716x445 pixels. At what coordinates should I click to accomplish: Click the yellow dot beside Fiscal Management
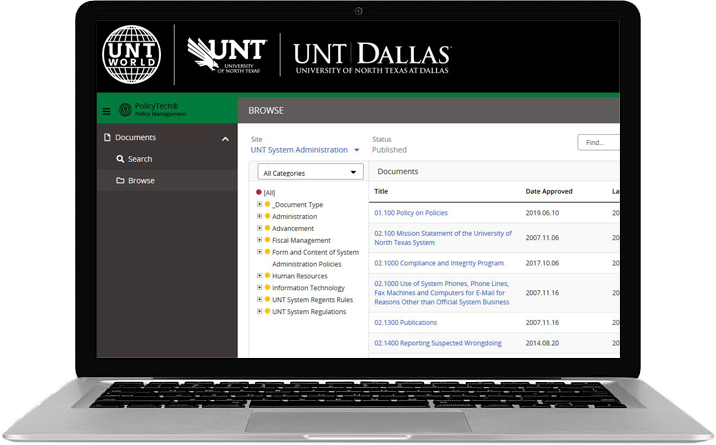(268, 240)
